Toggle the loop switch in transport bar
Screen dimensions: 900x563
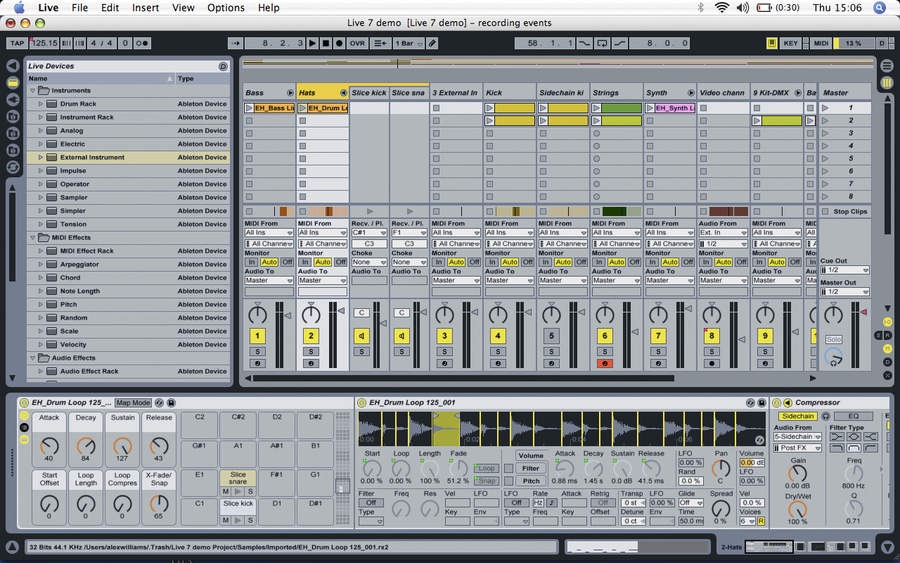coord(602,43)
